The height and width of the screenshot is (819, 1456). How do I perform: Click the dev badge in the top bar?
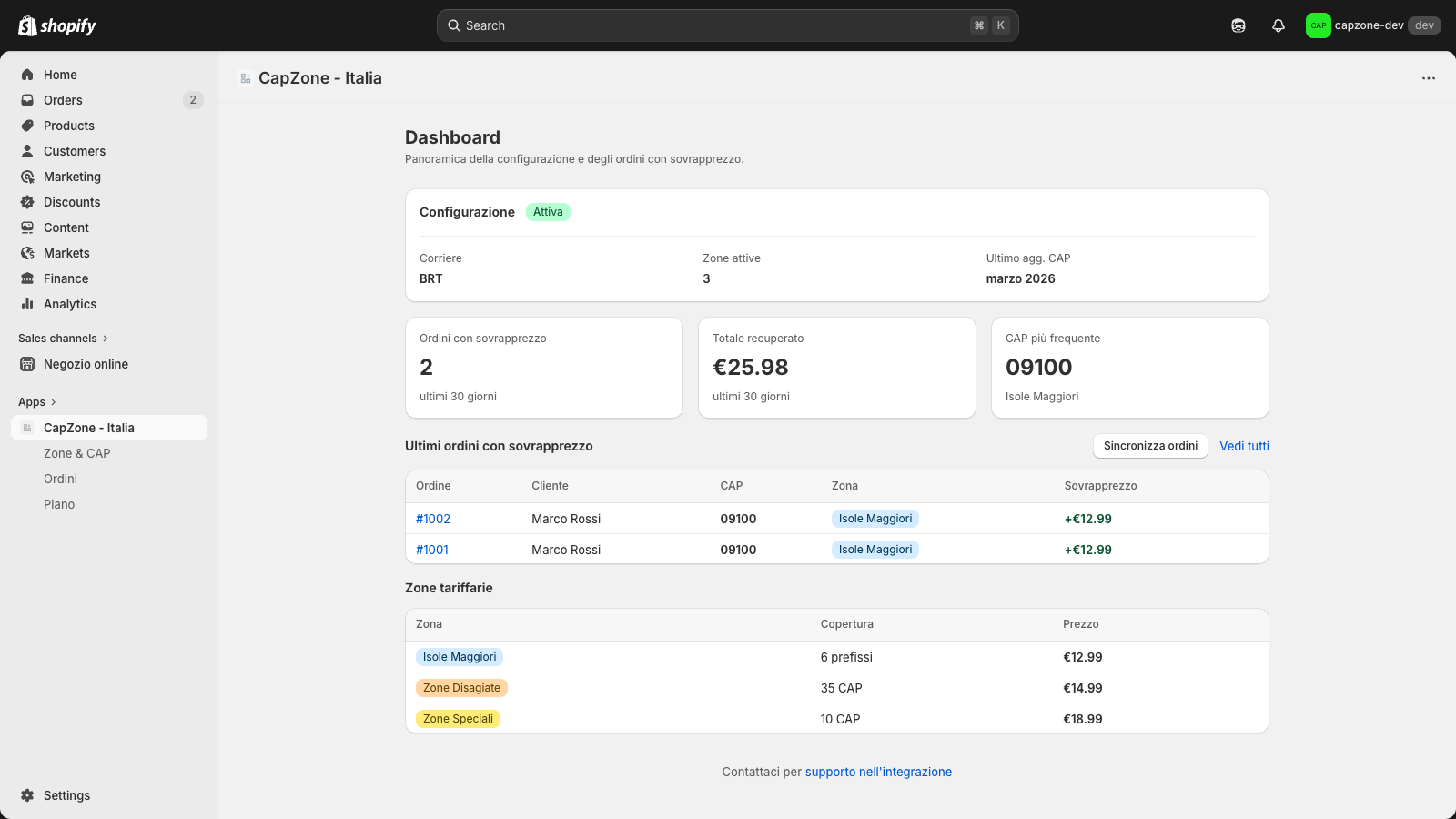point(1424,25)
